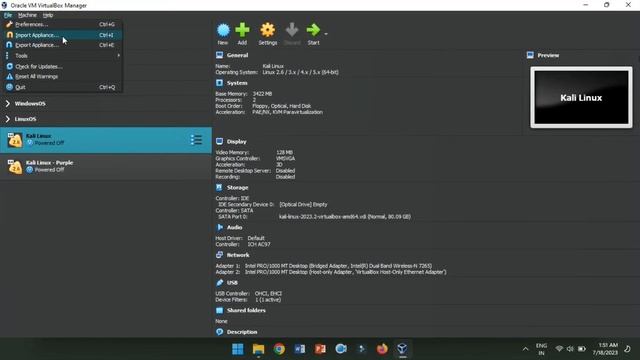Open the Network section heading
Viewport: 640px width, 360px height.
pyautogui.click(x=238, y=255)
